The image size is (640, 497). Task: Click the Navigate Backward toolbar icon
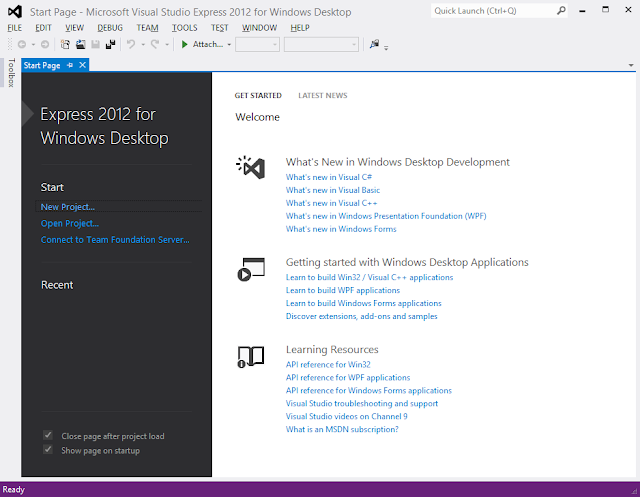22,44
